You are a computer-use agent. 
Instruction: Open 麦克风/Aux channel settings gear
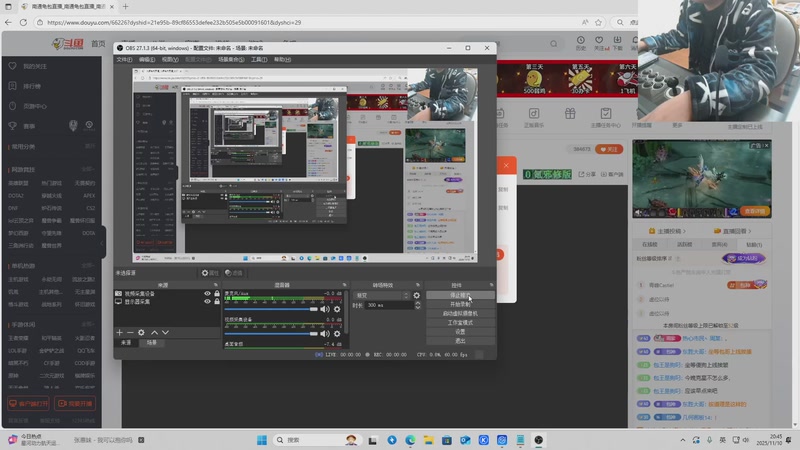pos(337,309)
